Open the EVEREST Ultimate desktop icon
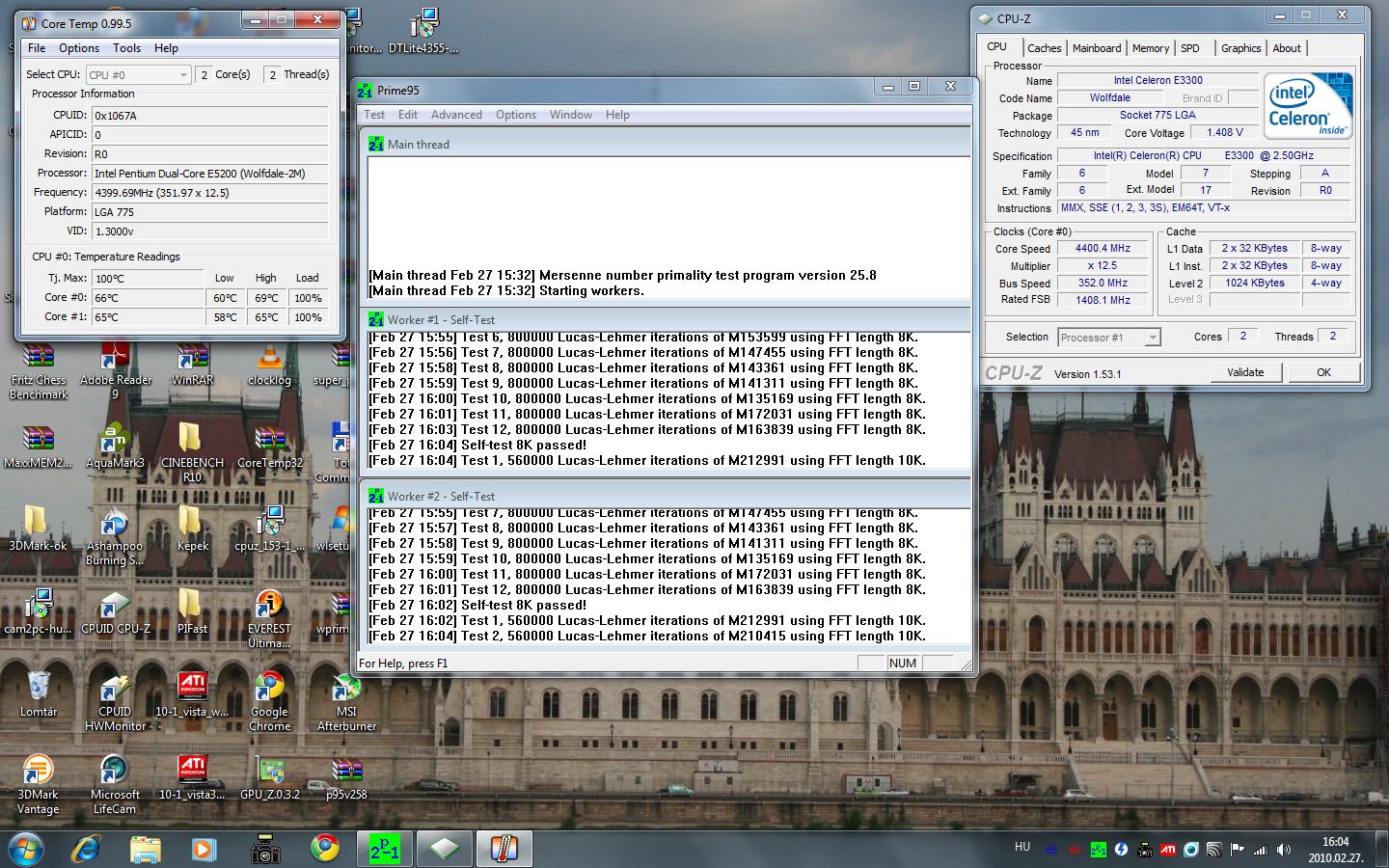Viewport: 1389px width, 868px height. pos(269,620)
